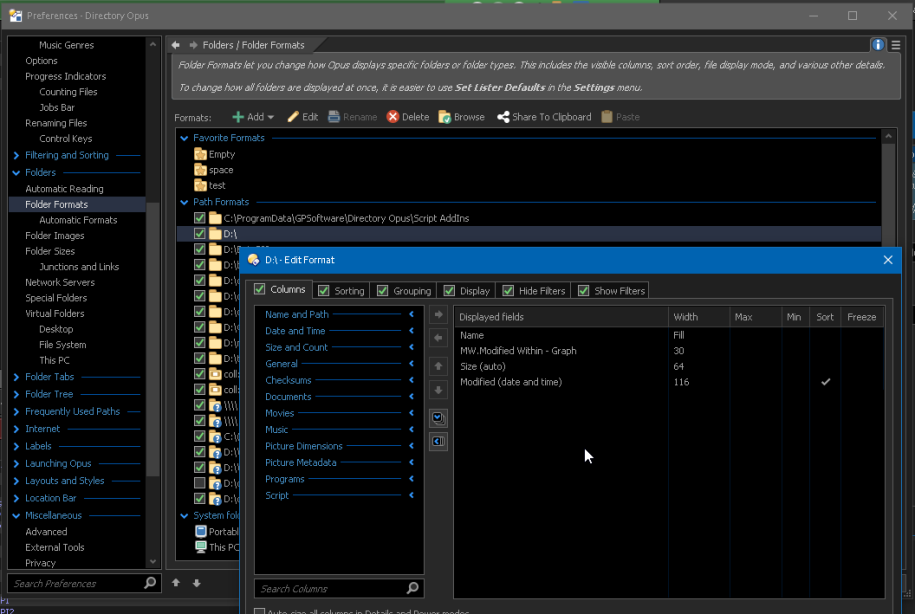Toggle the Sorting tab checkbox
Image resolution: width=915 pixels, height=614 pixels.
tap(324, 291)
